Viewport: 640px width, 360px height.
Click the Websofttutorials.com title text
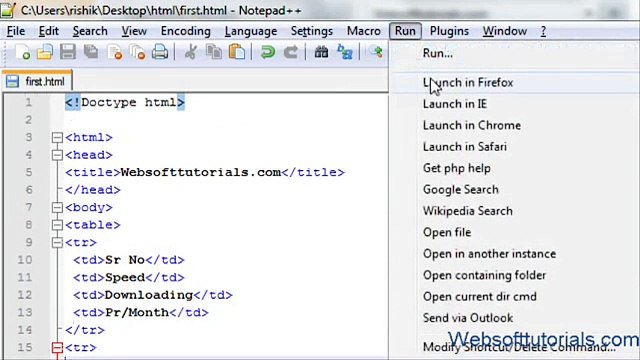pos(201,172)
